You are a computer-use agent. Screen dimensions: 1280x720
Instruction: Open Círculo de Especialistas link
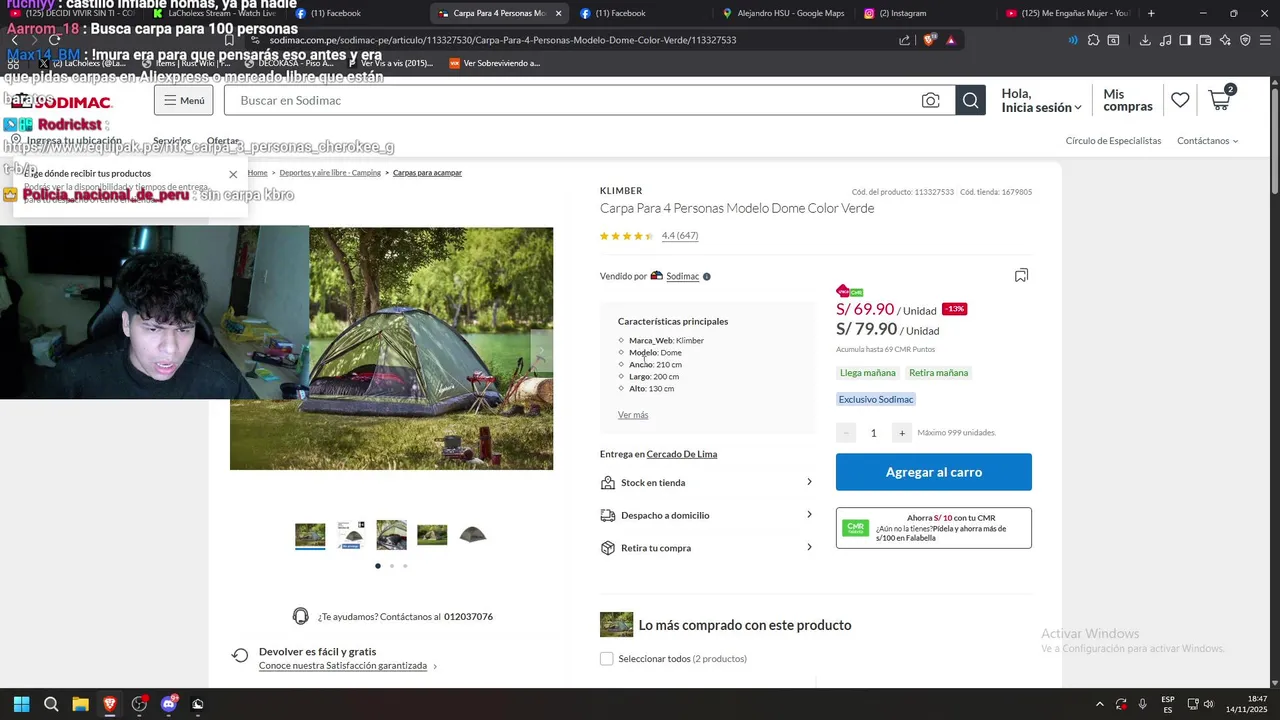[x=1113, y=141]
